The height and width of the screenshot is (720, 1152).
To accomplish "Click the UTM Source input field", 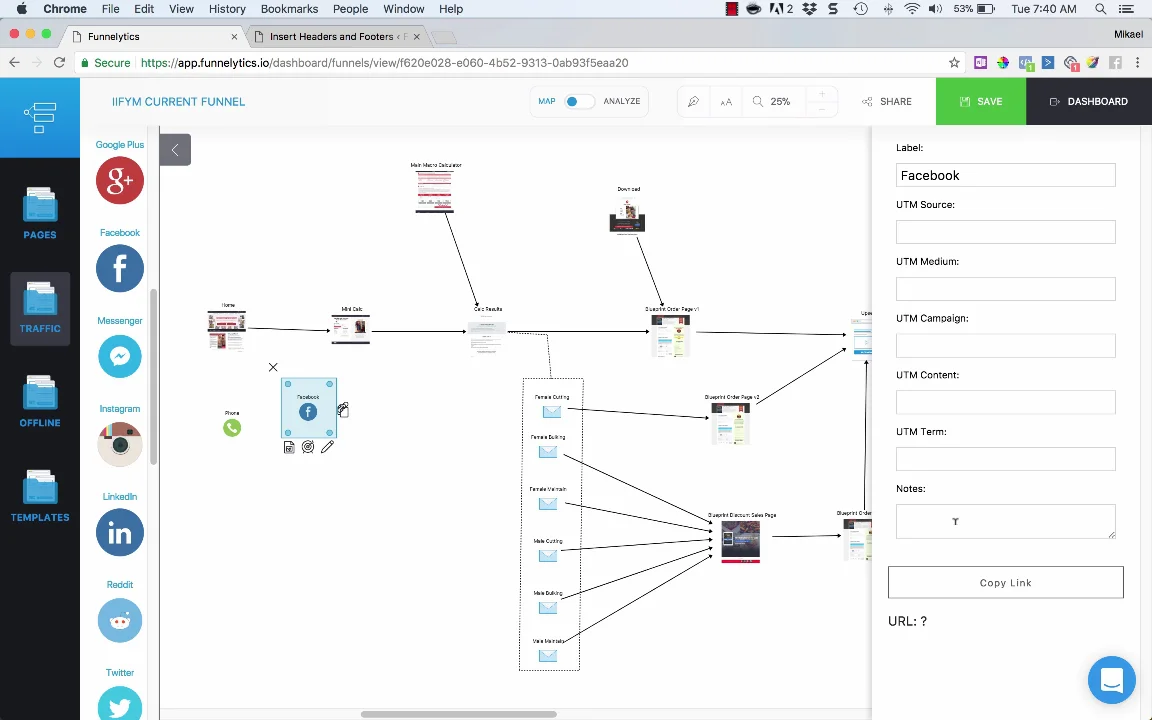I will pos(1005,232).
